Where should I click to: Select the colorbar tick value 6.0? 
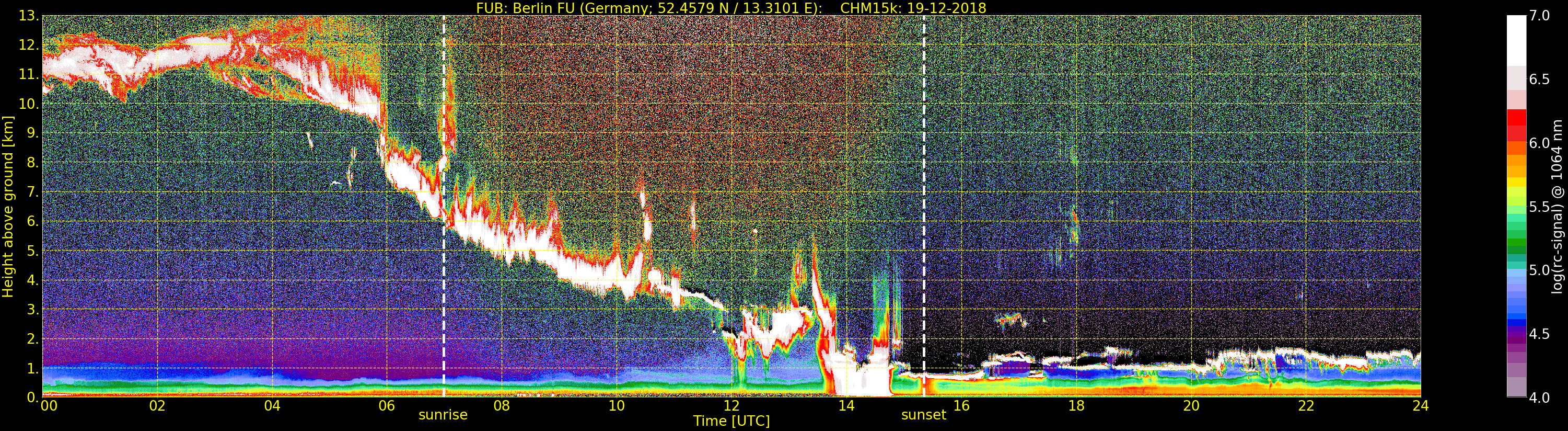point(1539,143)
